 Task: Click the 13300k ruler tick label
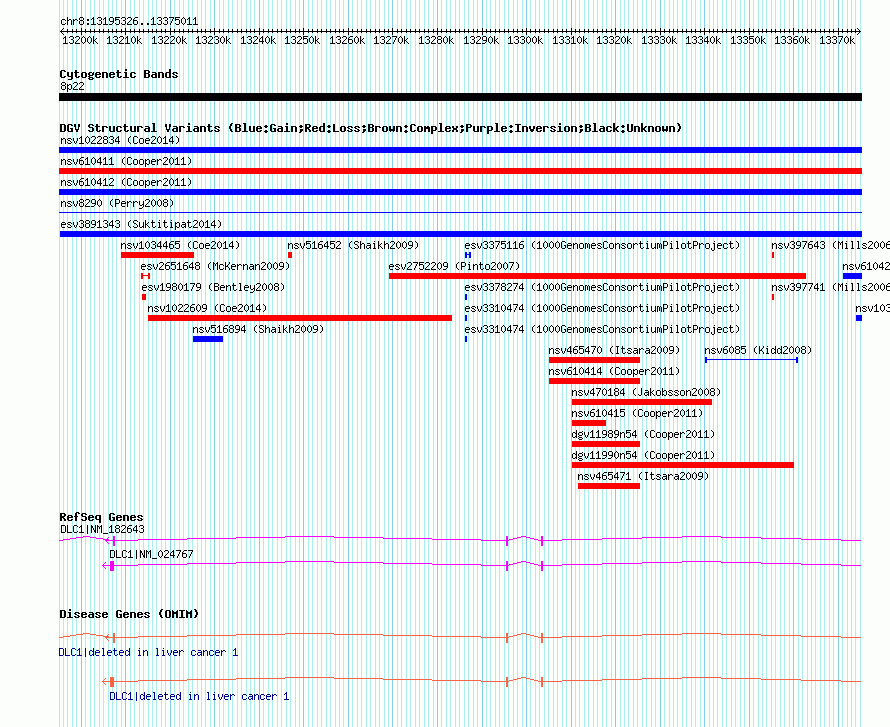(x=525, y=40)
